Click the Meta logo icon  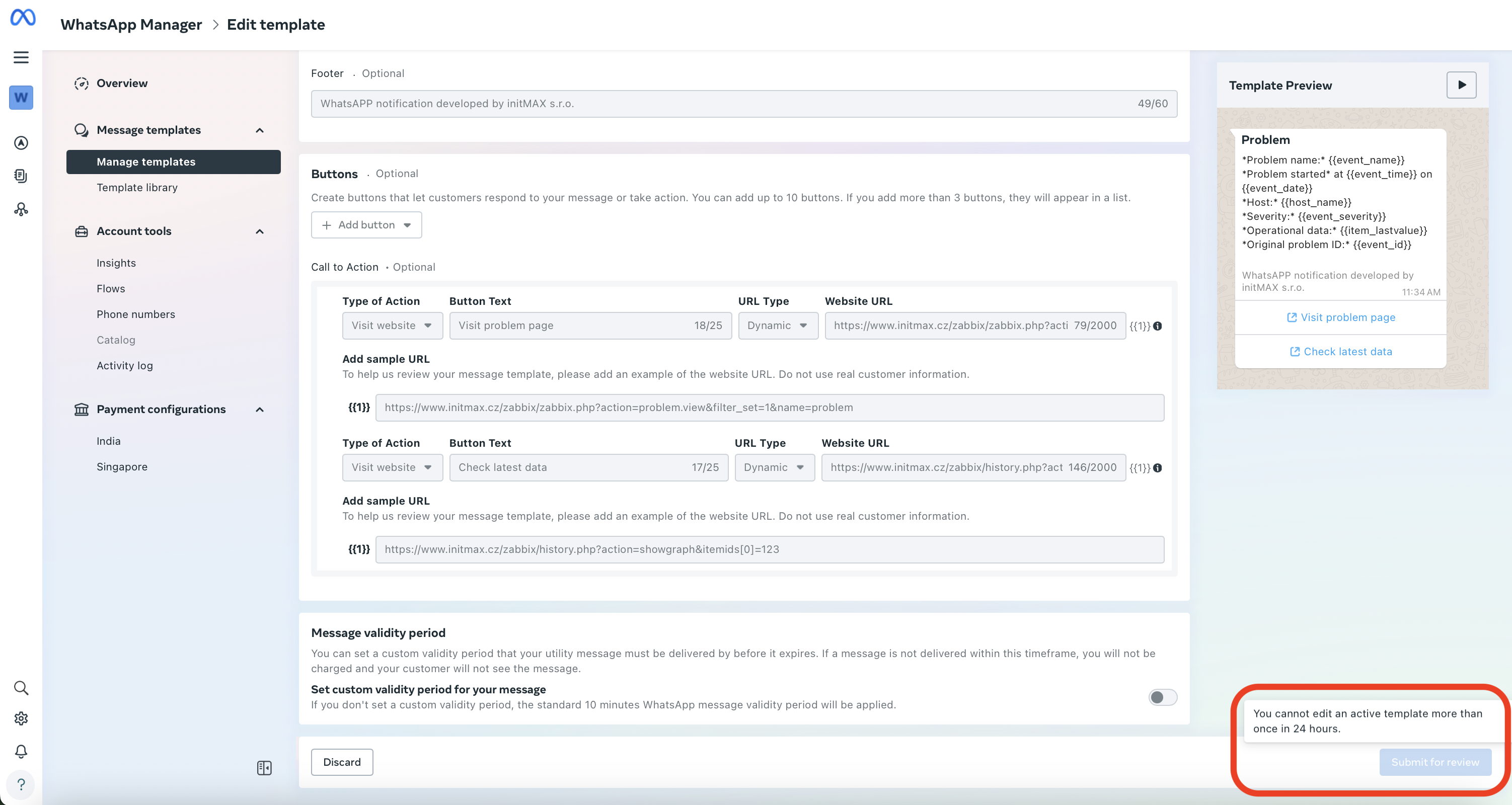(23, 17)
